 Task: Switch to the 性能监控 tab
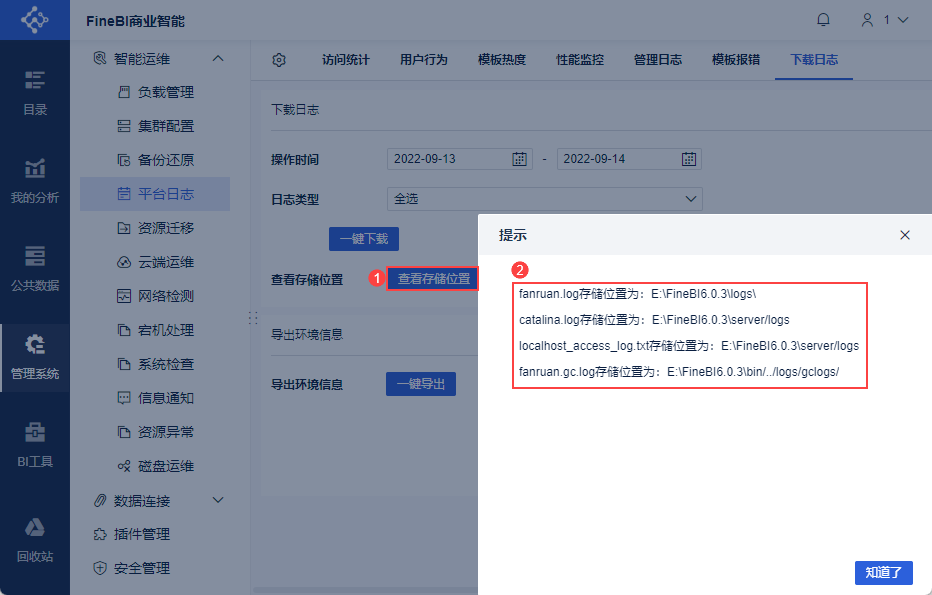[x=580, y=60]
